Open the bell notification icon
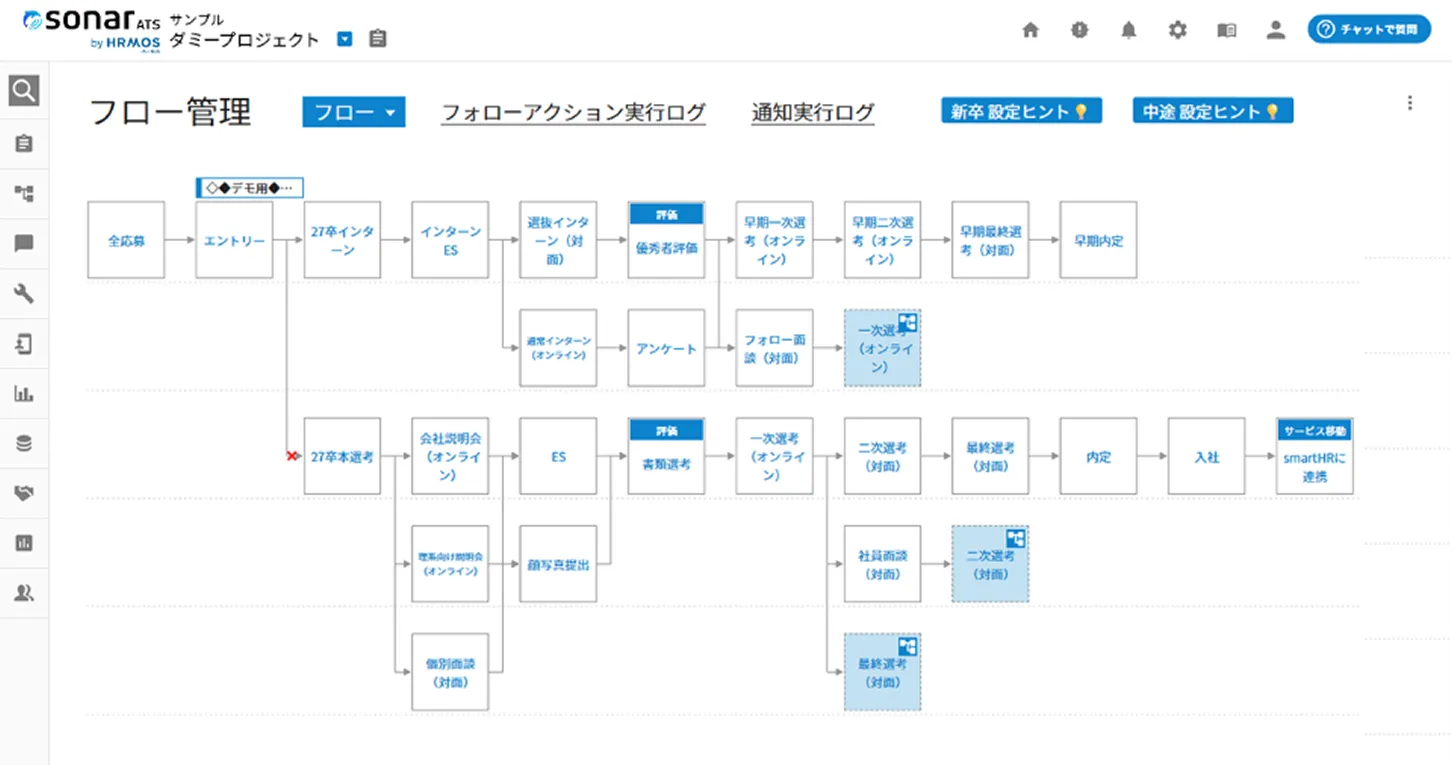1452x765 pixels. (x=1128, y=30)
